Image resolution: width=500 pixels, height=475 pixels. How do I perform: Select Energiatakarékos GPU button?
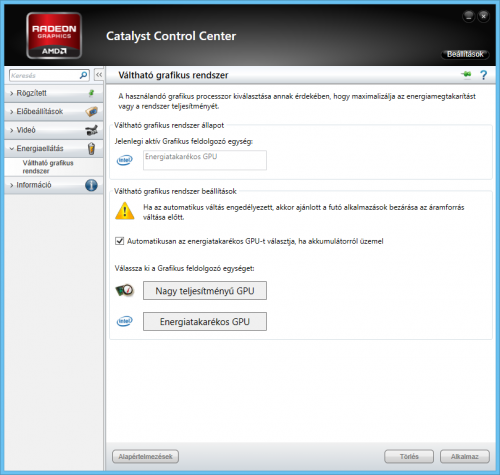tap(205, 321)
